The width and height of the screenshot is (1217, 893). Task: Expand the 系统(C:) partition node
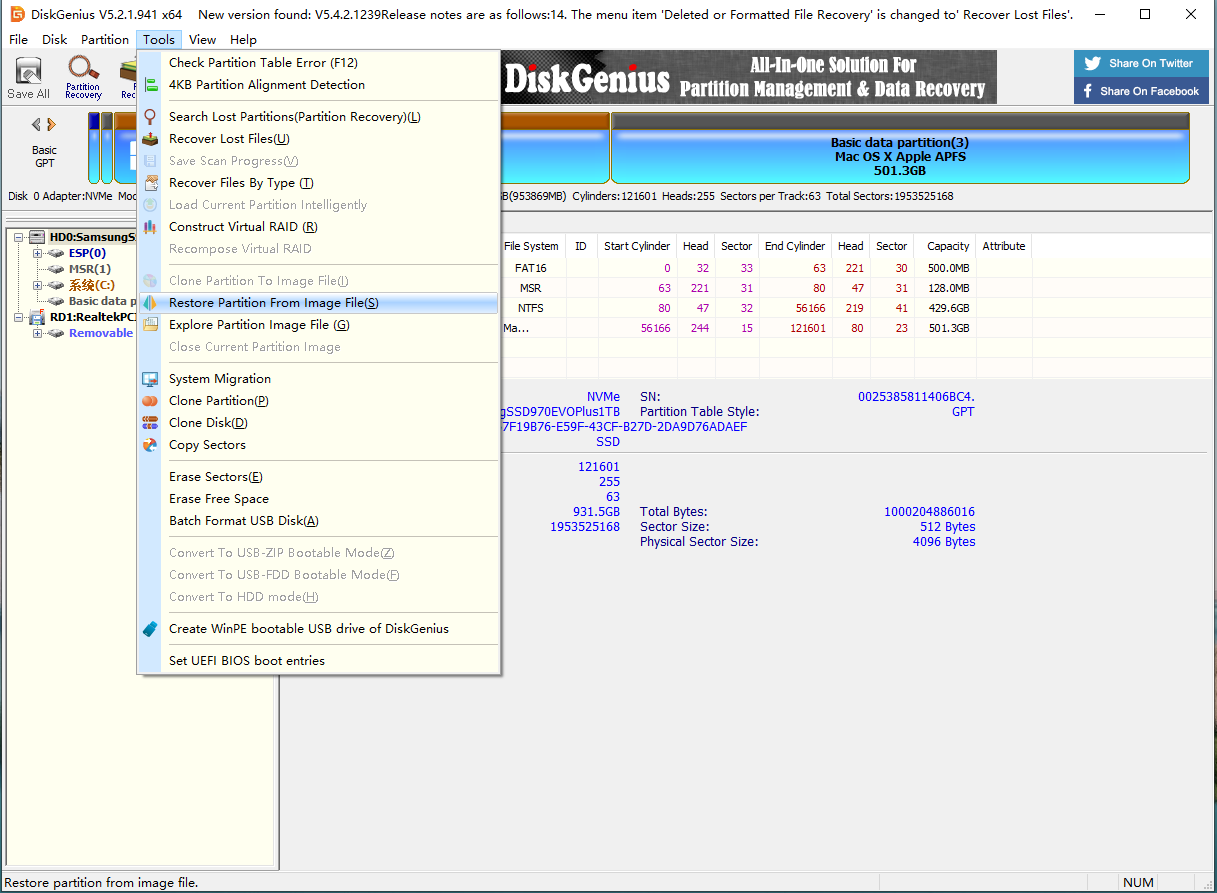[x=37, y=285]
